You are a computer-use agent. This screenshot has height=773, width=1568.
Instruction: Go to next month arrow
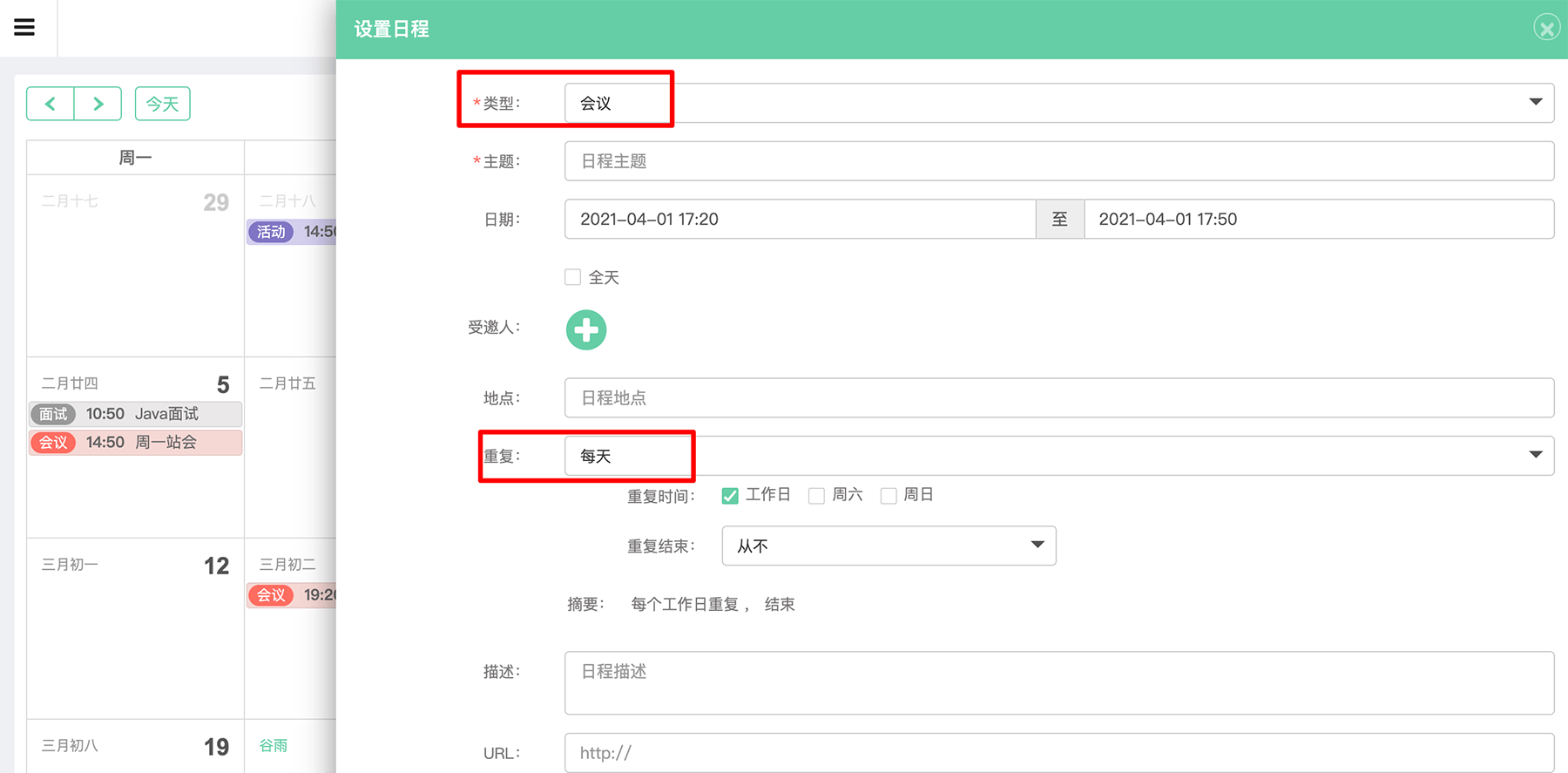tap(98, 104)
